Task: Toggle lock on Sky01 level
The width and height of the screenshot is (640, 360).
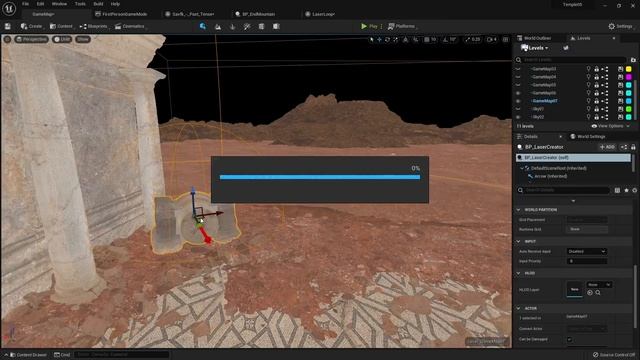Action: (x=596, y=109)
